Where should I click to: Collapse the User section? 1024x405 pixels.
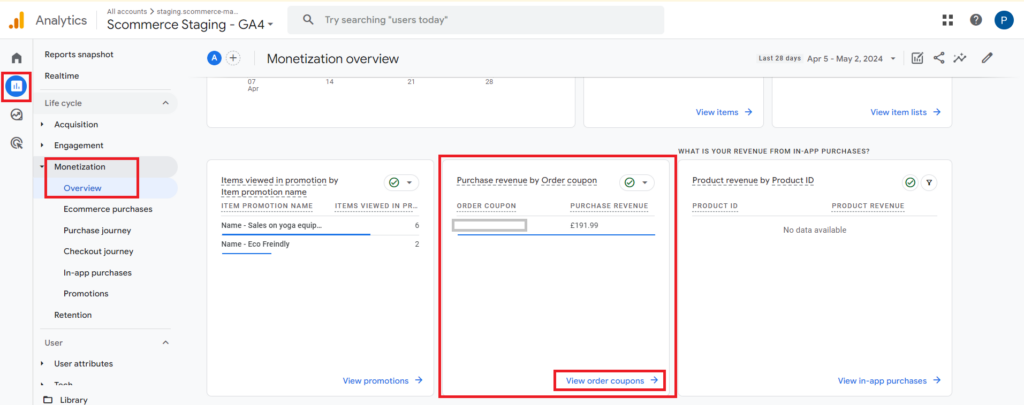[165, 342]
